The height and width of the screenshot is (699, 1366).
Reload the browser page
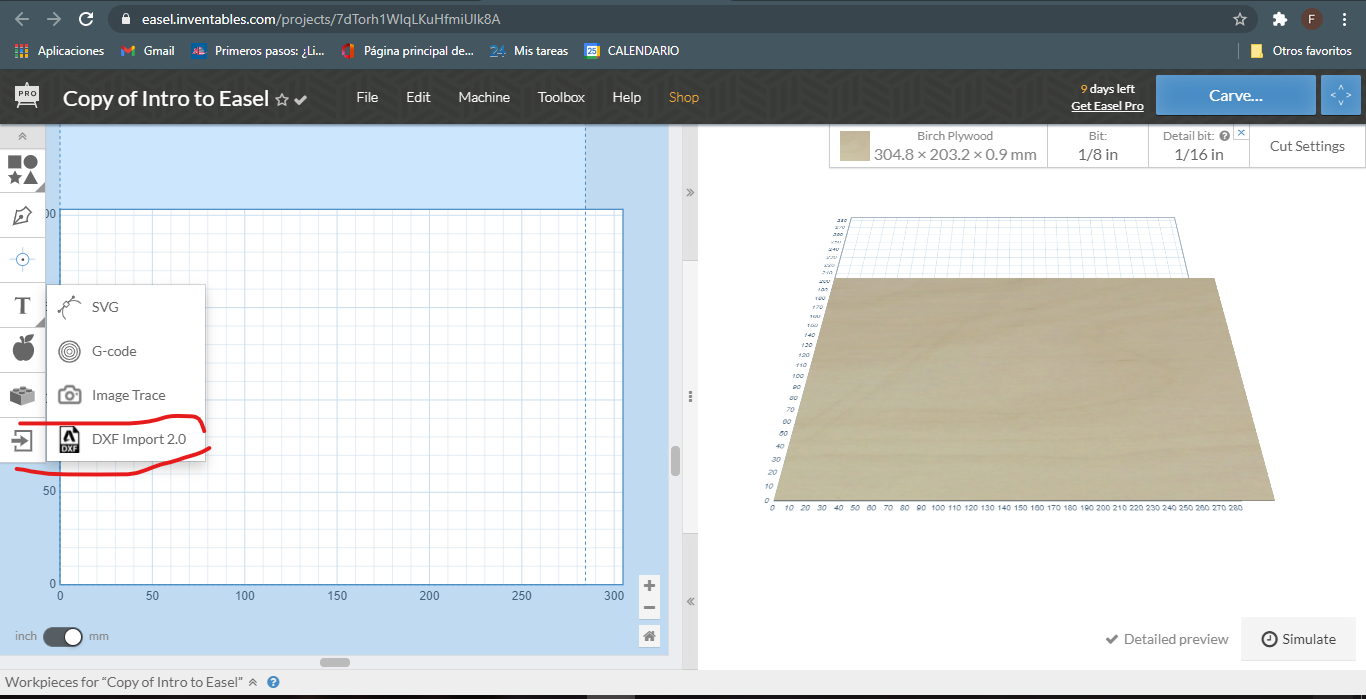coord(86,19)
